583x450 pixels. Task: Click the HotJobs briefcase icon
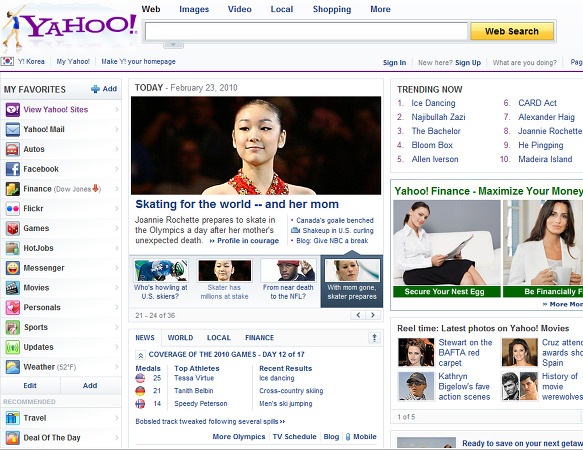point(13,248)
